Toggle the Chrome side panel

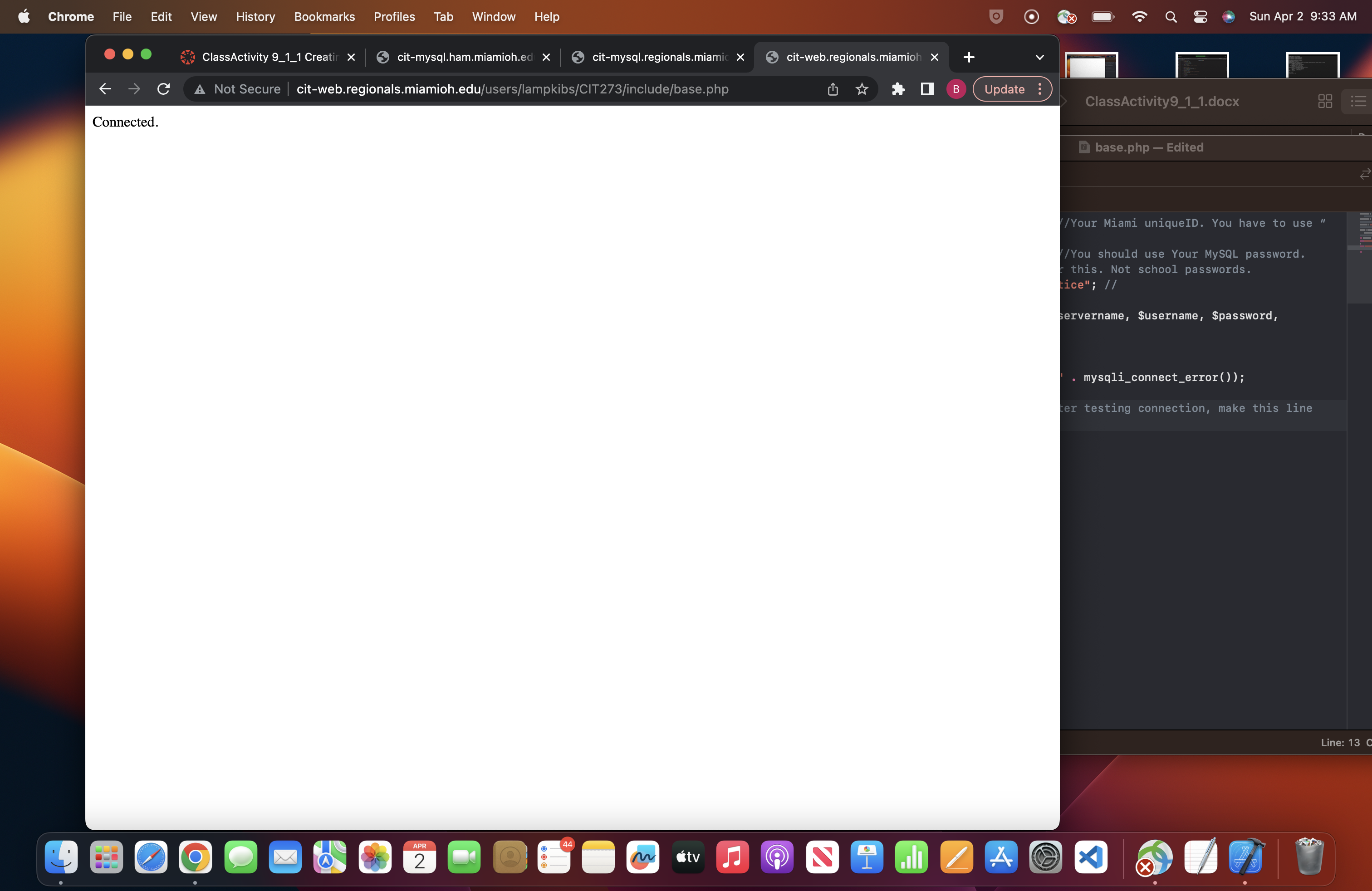927,89
